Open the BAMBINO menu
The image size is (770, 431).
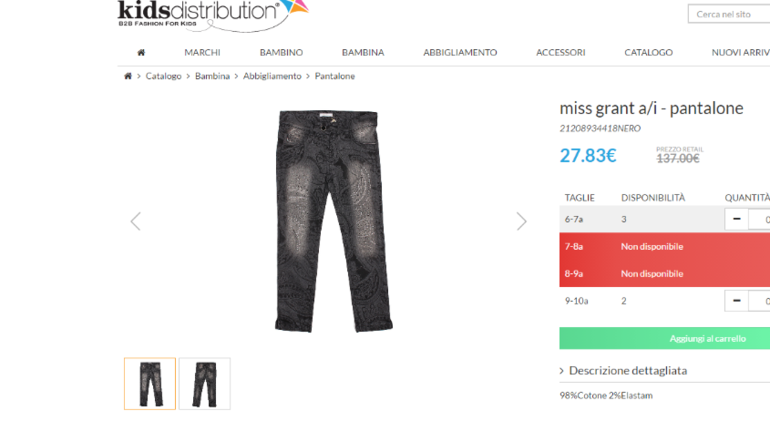click(x=281, y=53)
